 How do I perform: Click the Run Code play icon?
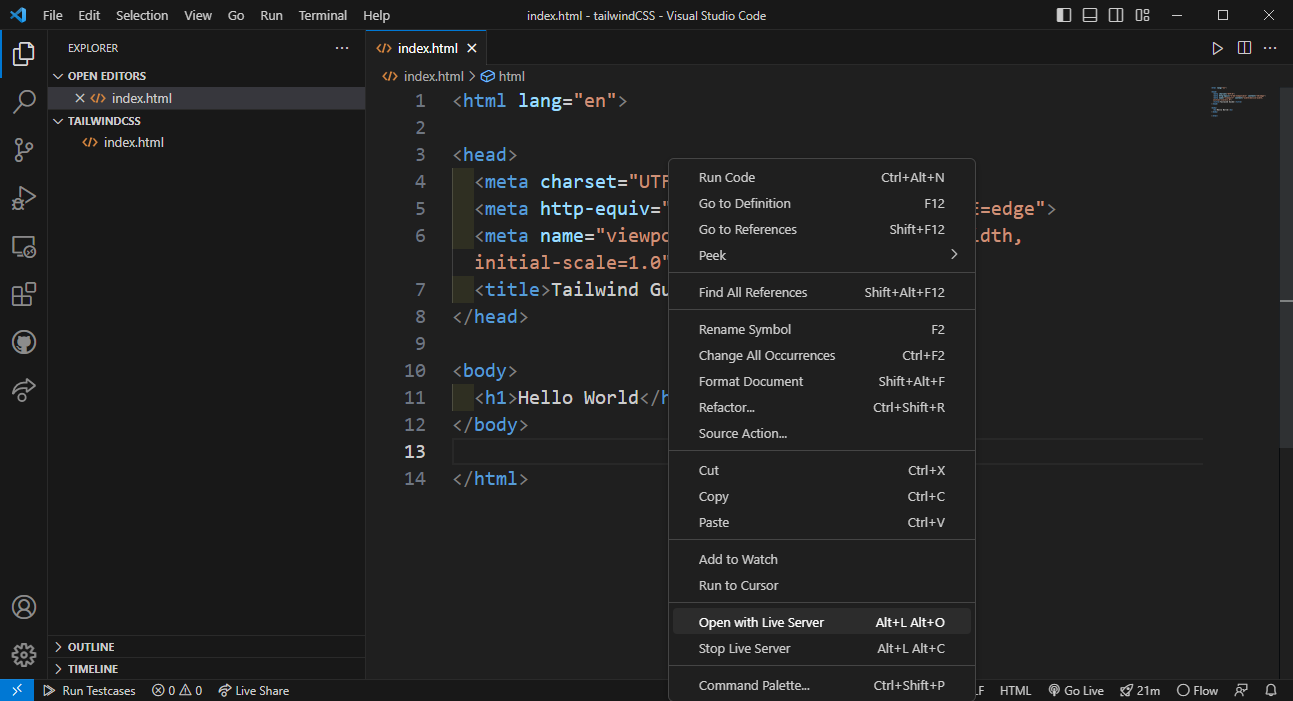click(1217, 48)
